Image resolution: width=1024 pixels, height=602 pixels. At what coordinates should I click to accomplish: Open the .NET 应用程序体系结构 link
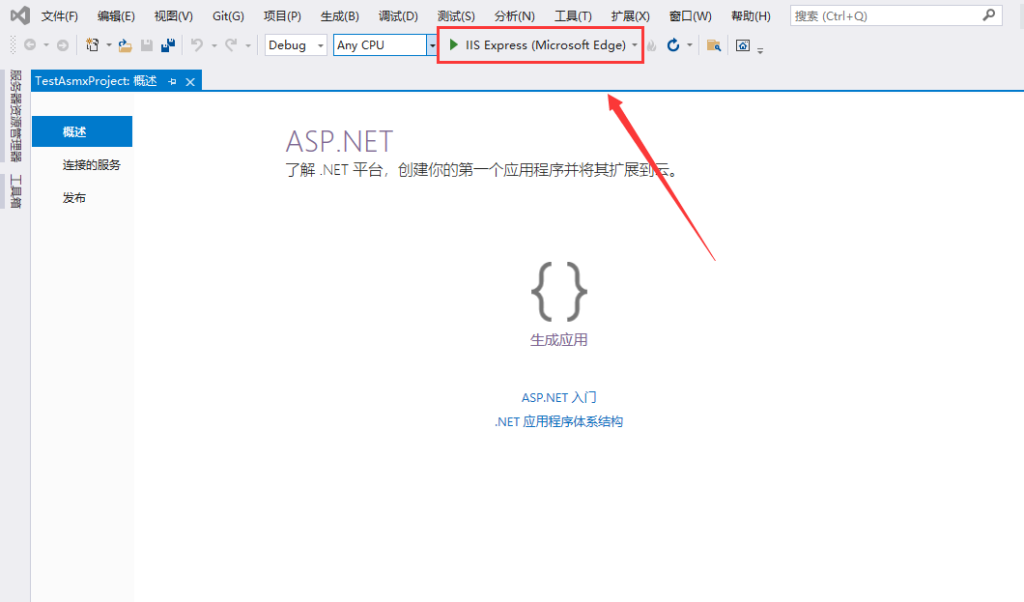[559, 421]
